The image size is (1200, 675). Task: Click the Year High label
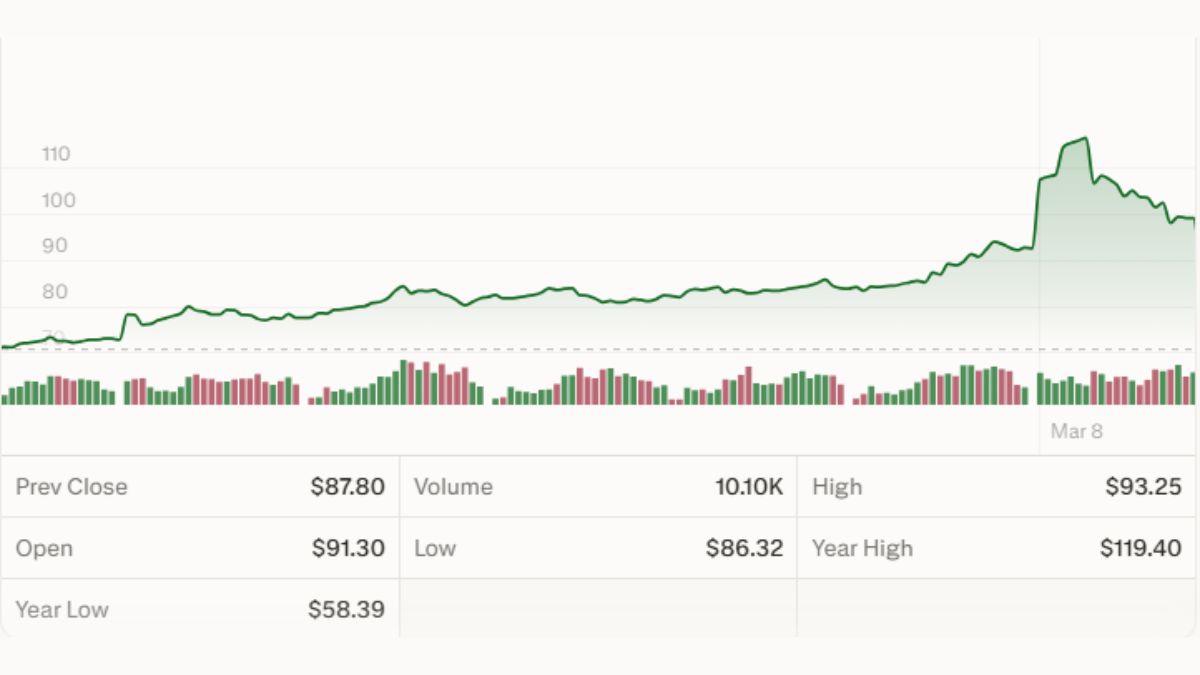pos(862,549)
